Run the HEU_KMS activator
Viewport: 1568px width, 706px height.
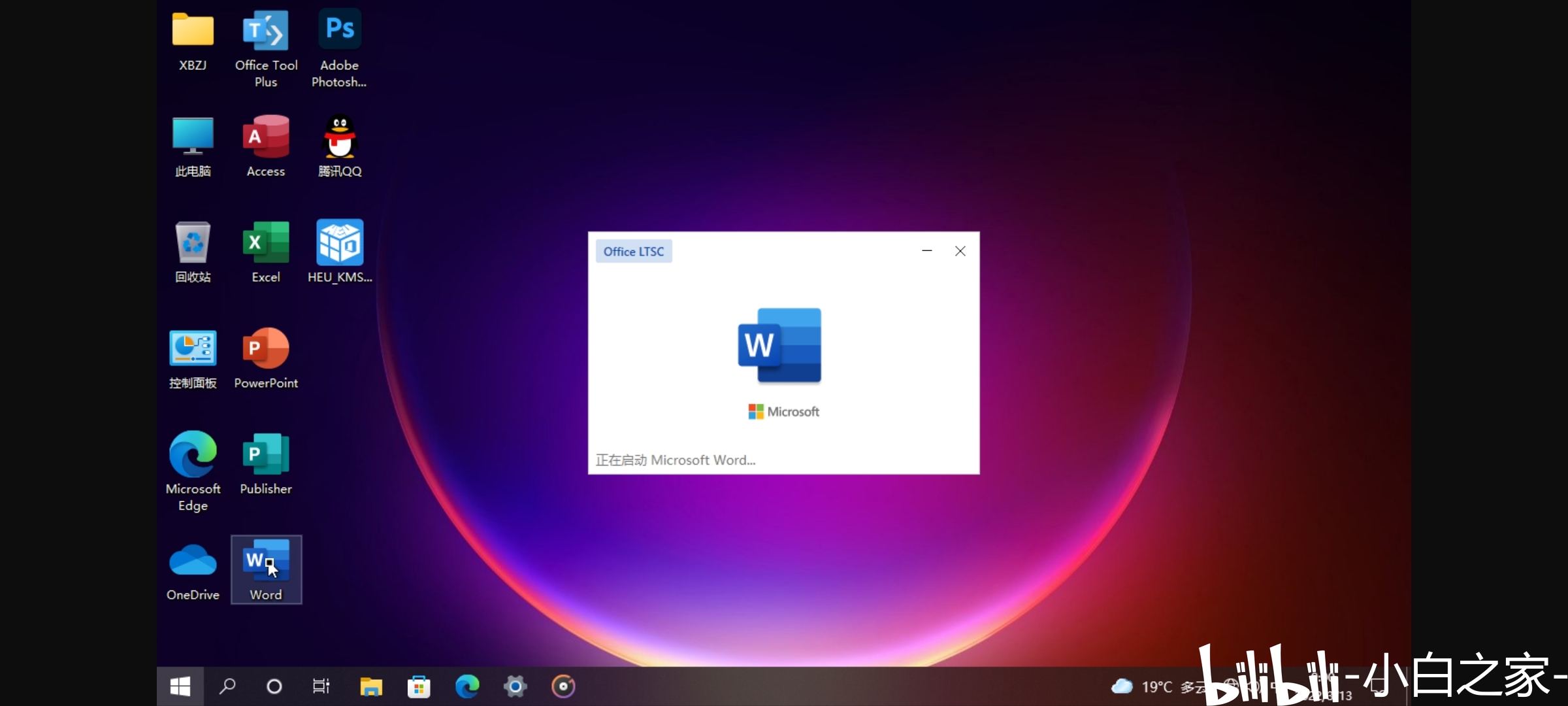pyautogui.click(x=339, y=242)
